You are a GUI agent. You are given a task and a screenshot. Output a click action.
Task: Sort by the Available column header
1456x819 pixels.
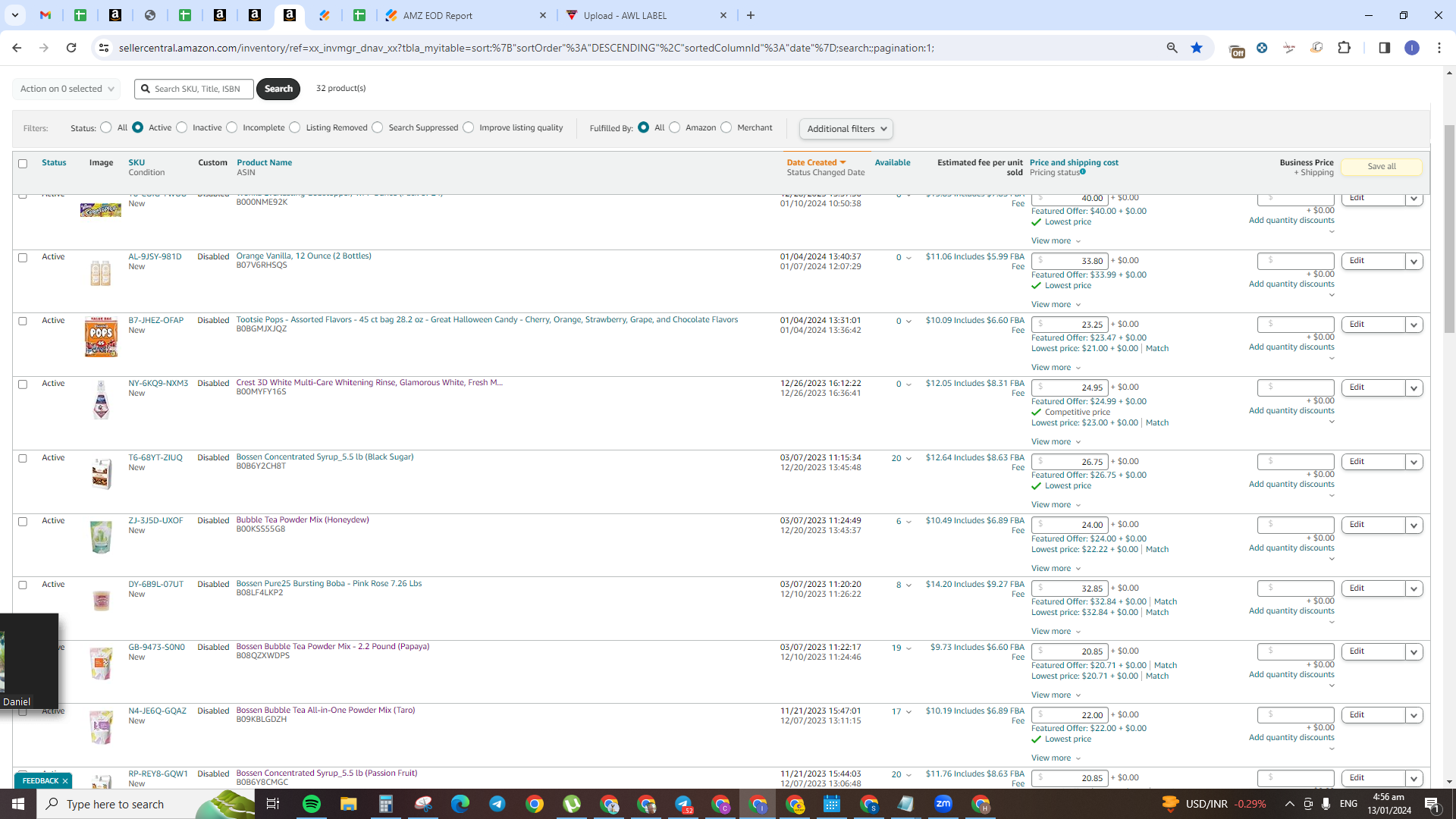point(893,162)
